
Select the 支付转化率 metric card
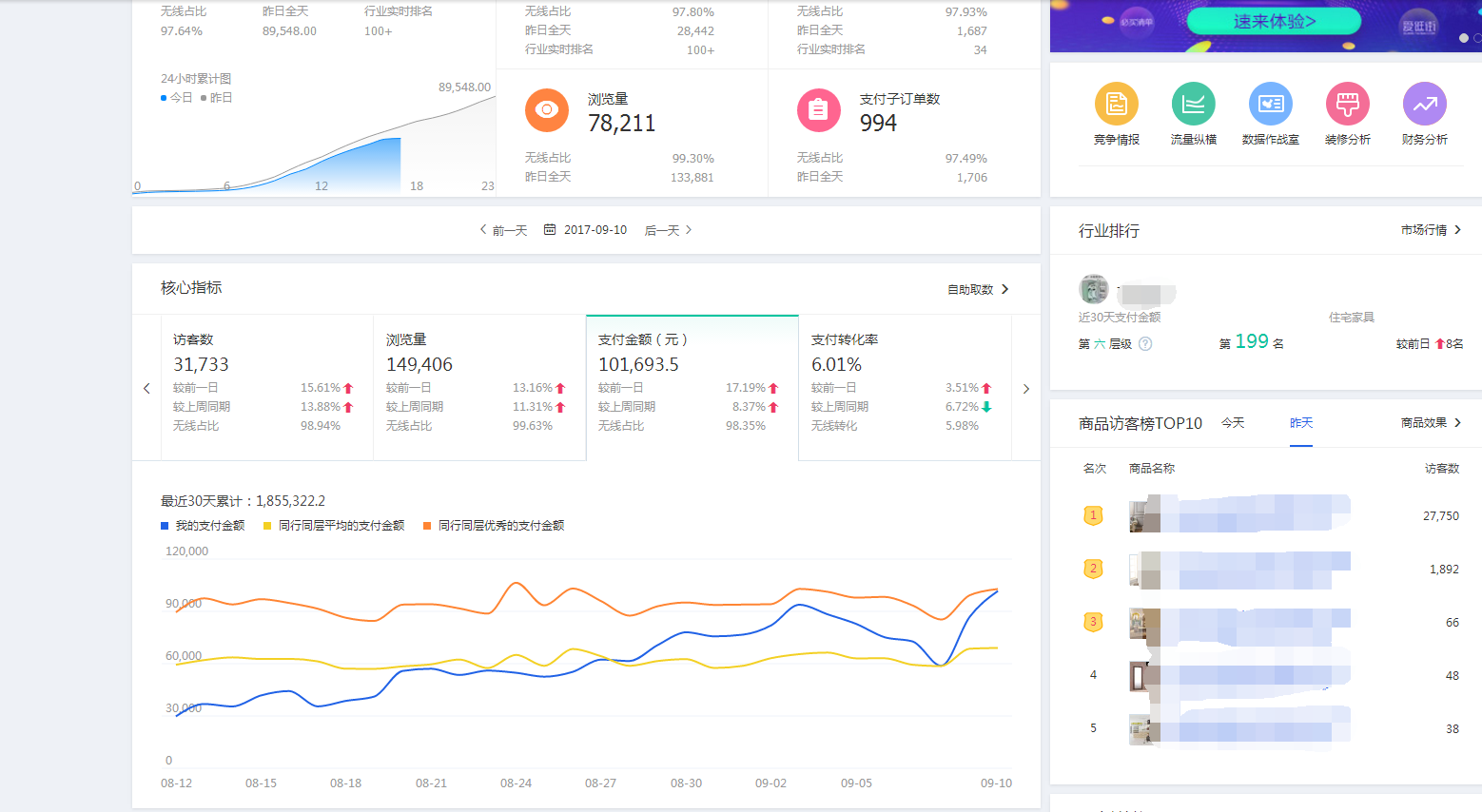click(904, 387)
